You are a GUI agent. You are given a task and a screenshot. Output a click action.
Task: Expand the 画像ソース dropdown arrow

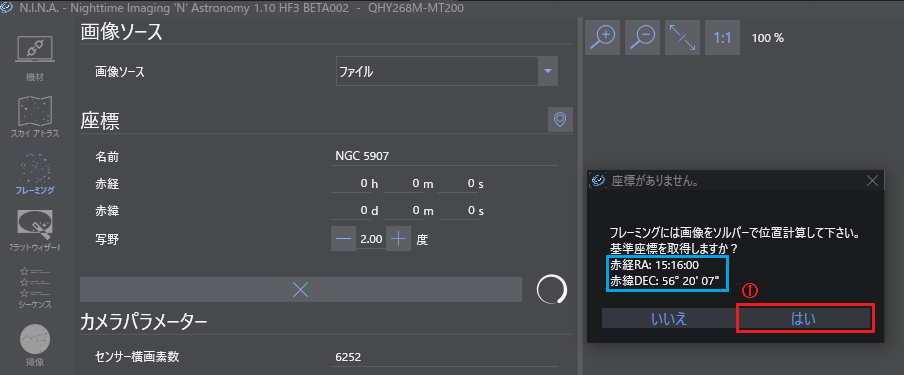pos(548,72)
